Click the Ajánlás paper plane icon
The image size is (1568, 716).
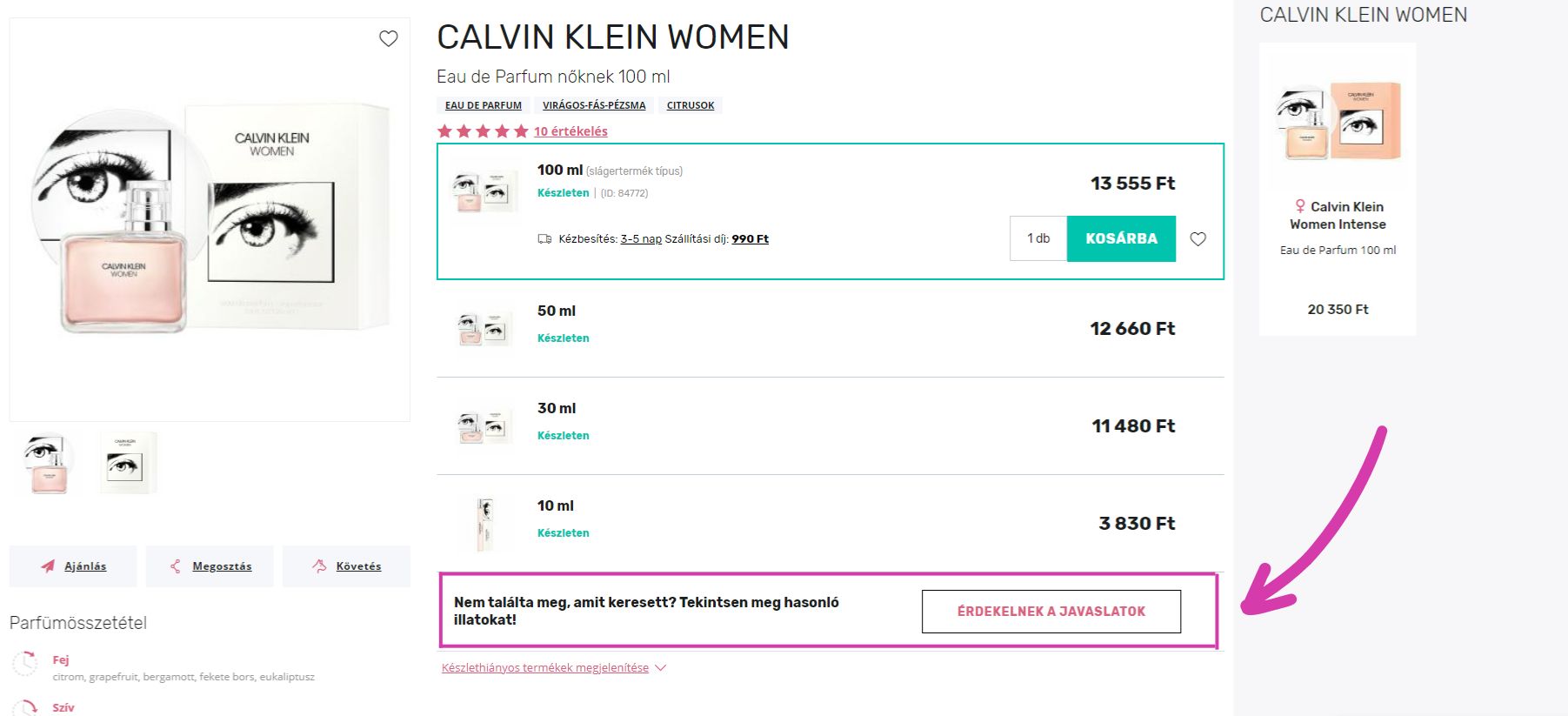(48, 566)
